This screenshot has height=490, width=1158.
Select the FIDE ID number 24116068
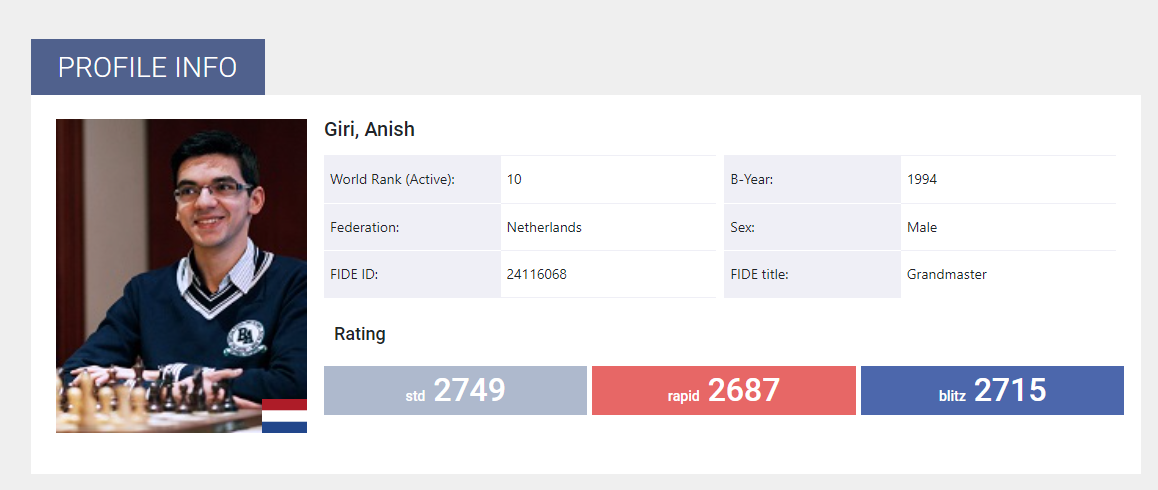[x=537, y=275]
